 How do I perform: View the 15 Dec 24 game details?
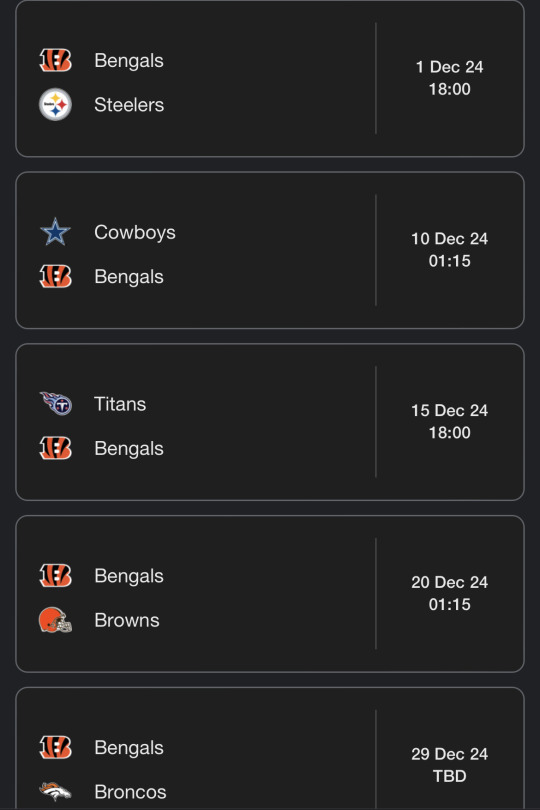point(270,422)
